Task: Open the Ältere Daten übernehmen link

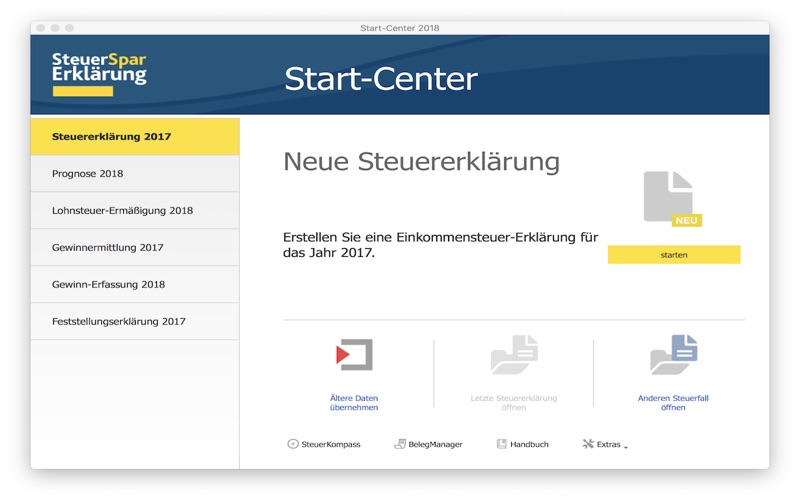Action: [354, 403]
